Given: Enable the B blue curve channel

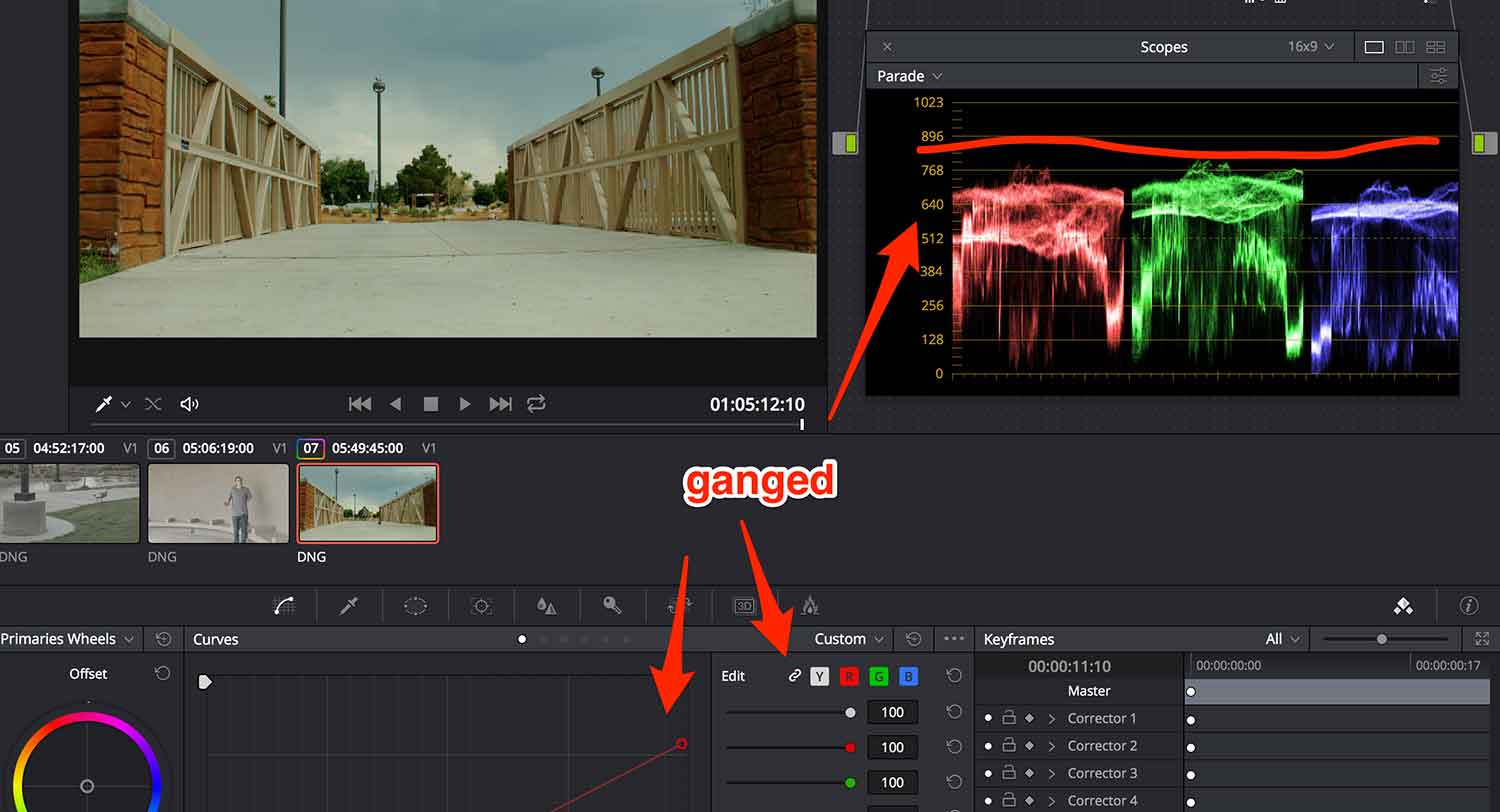Looking at the screenshot, I should click(908, 677).
